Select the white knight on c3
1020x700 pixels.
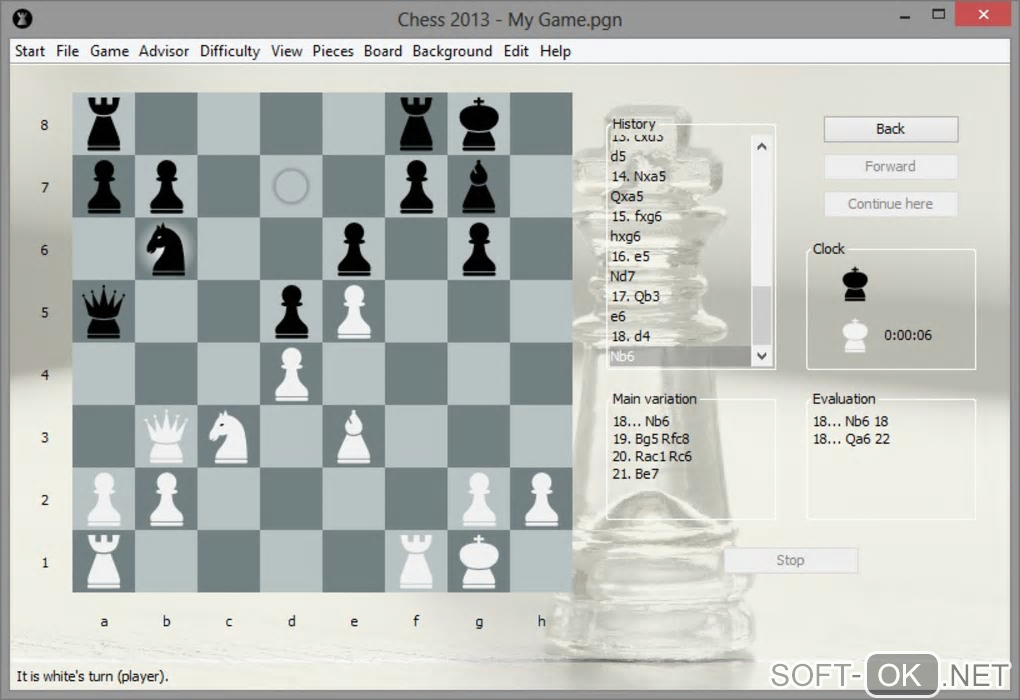(x=229, y=437)
